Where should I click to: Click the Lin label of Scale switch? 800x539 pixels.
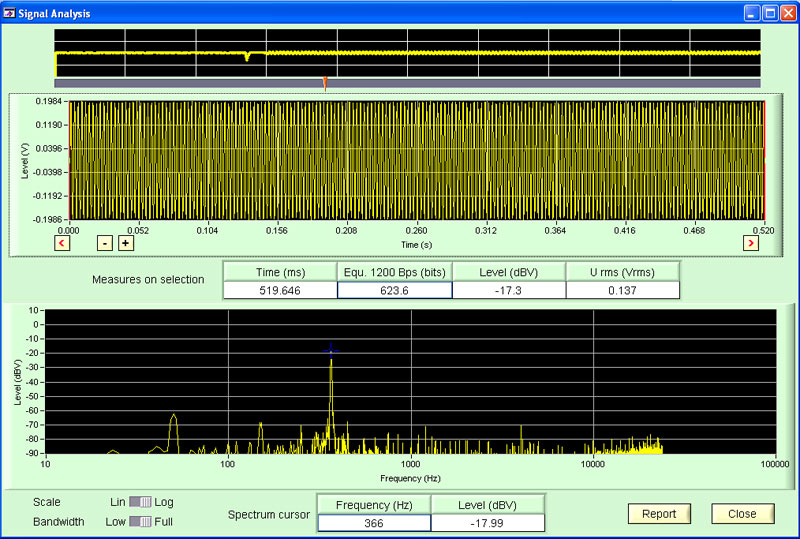coord(117,502)
